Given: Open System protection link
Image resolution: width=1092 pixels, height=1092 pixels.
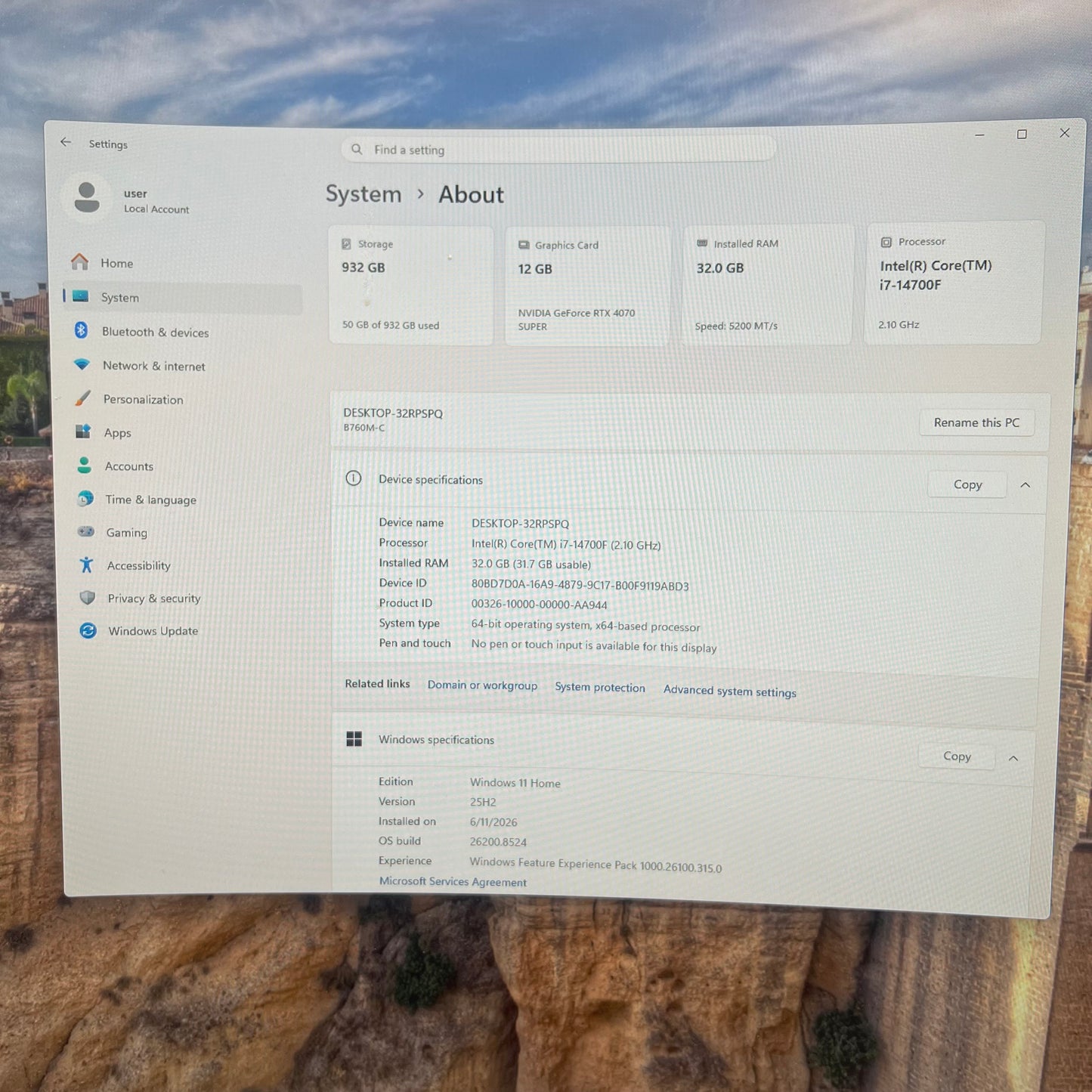Looking at the screenshot, I should pyautogui.click(x=600, y=688).
